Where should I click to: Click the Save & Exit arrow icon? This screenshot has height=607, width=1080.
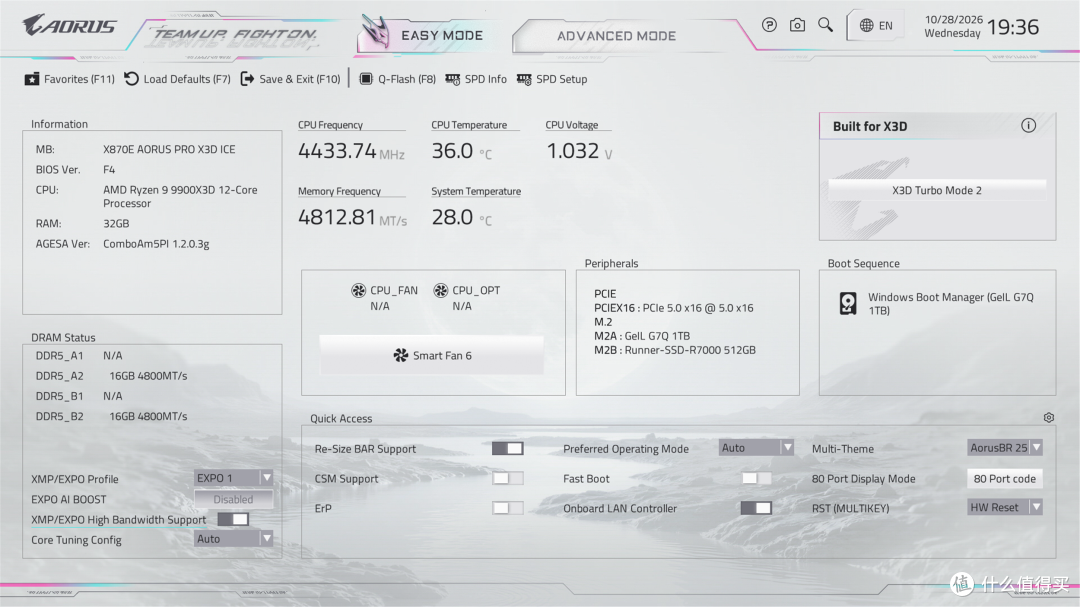(247, 79)
